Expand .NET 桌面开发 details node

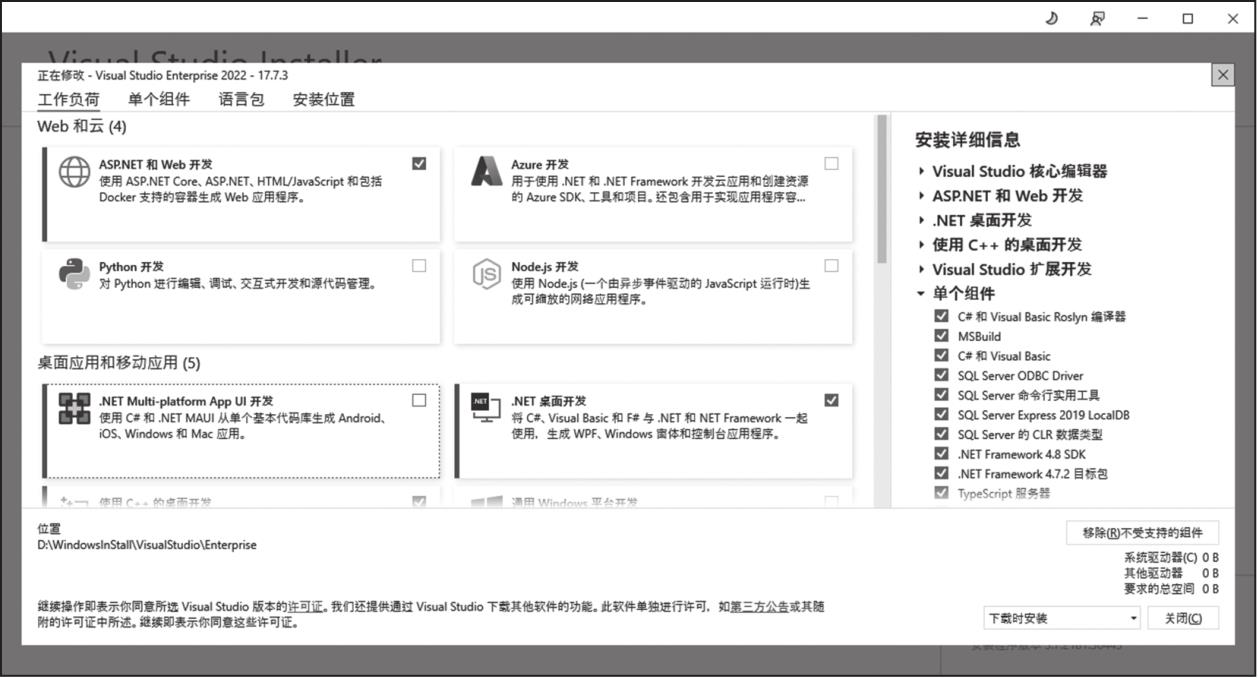click(x=921, y=220)
